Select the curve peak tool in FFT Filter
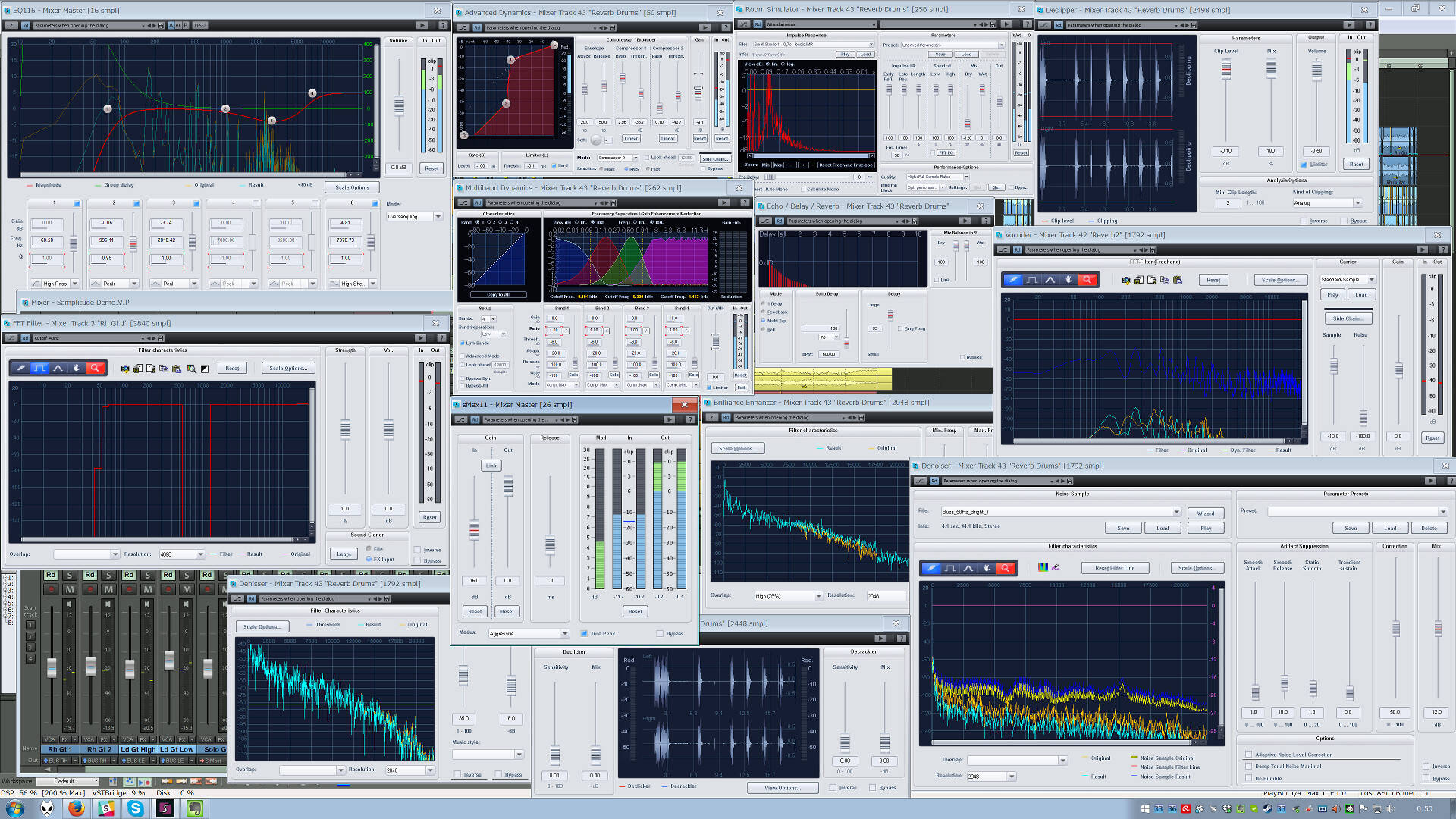1456x819 pixels. (58, 368)
